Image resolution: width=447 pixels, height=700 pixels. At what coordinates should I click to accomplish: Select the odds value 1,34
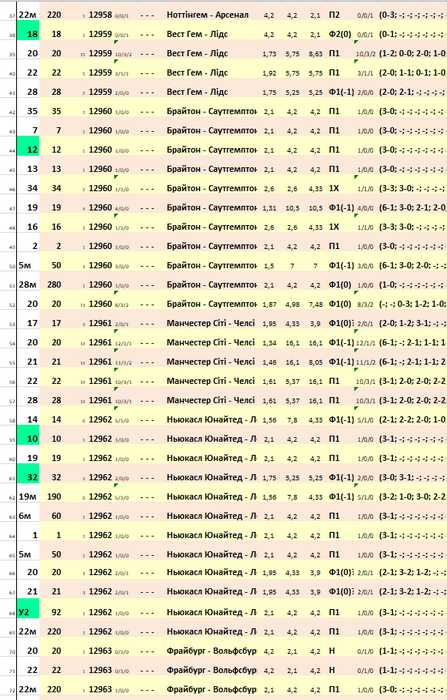point(269,342)
